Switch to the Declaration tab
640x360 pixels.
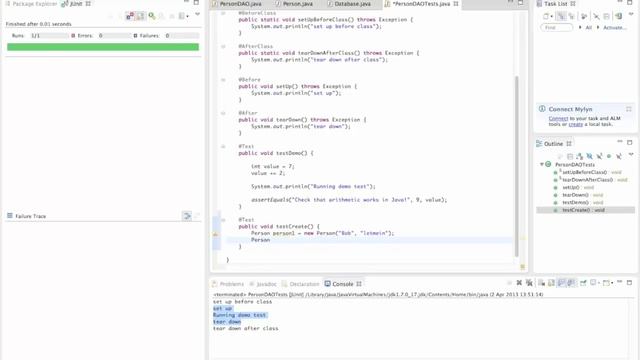point(300,284)
